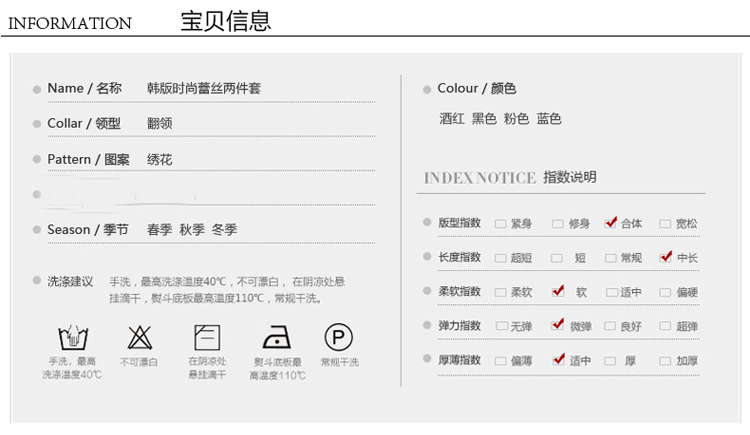Toggle the 微弹 elasticity checkbox
The width and height of the screenshot is (750, 435).
click(558, 325)
